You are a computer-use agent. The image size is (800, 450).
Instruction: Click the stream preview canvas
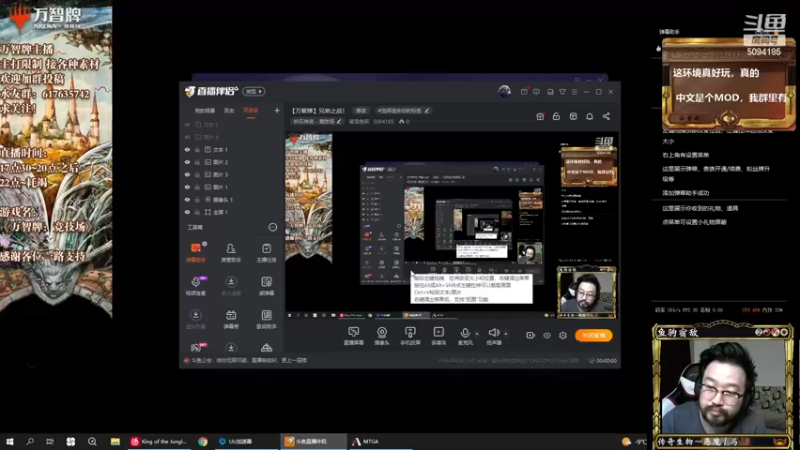pos(451,226)
